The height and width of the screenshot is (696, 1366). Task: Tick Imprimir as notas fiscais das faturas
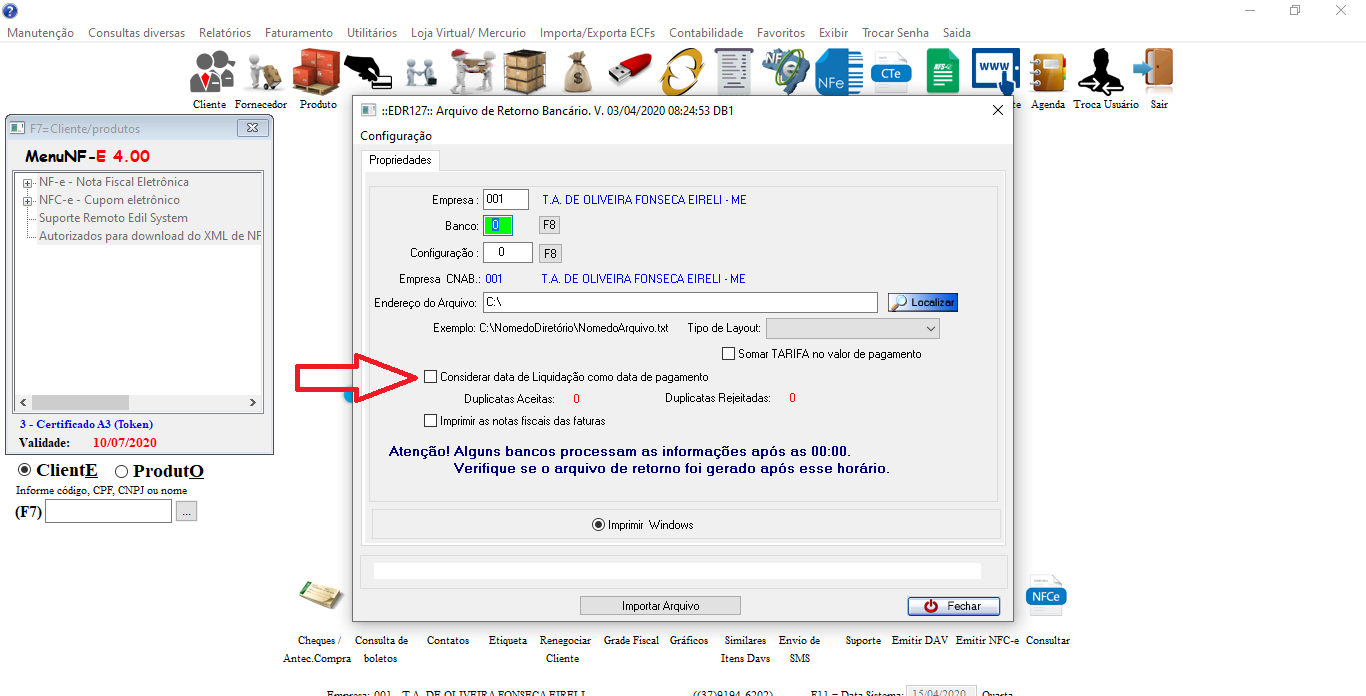[x=431, y=421]
